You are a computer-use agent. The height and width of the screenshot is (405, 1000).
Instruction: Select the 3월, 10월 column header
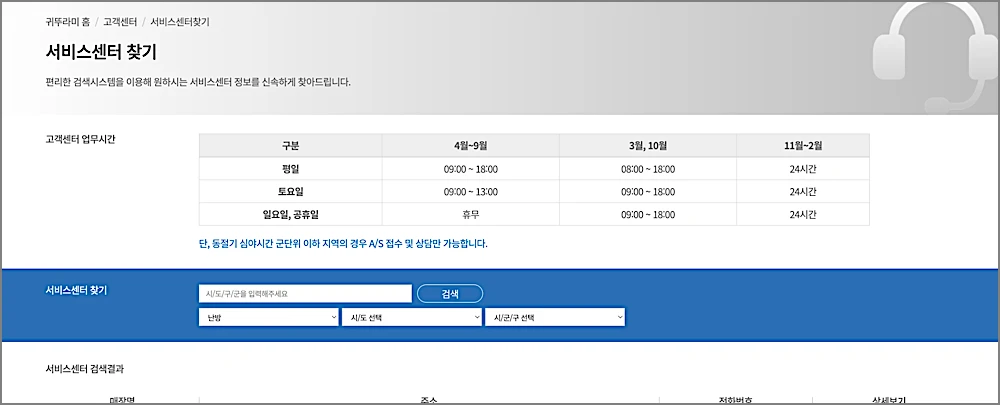point(648,145)
